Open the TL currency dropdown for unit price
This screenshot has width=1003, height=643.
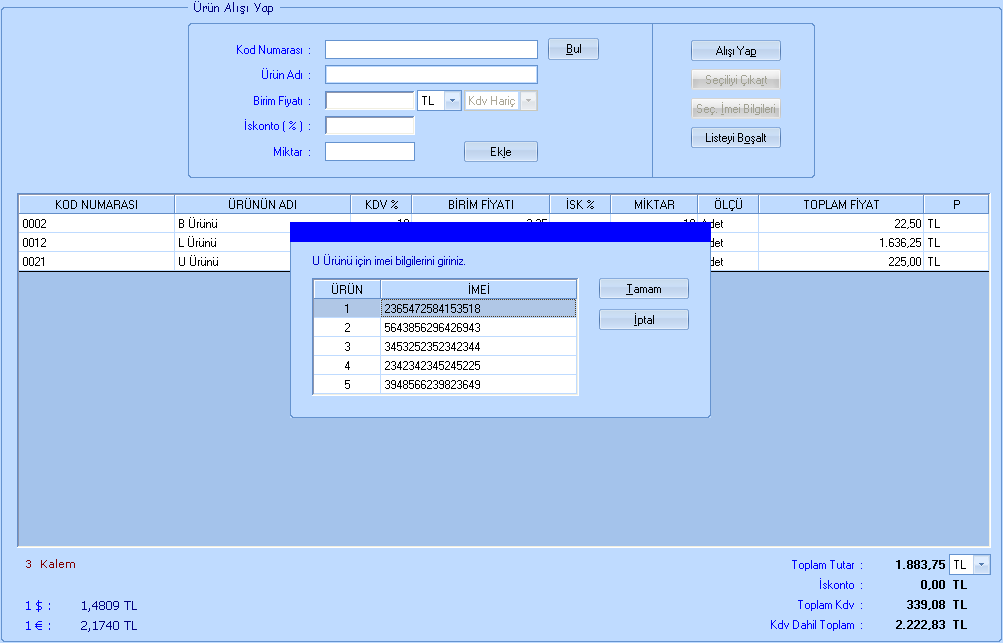452,101
